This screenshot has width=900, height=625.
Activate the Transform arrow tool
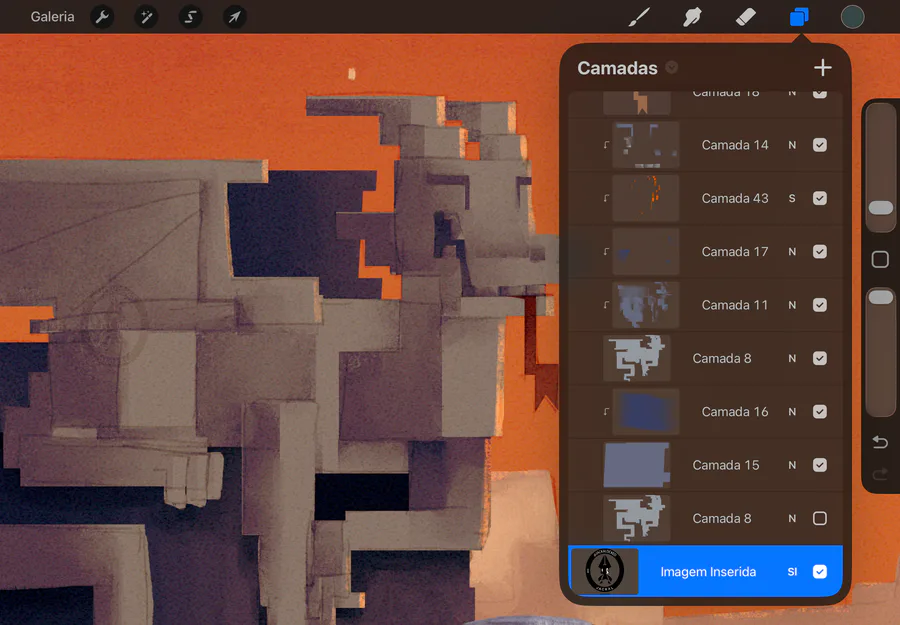[x=234, y=17]
